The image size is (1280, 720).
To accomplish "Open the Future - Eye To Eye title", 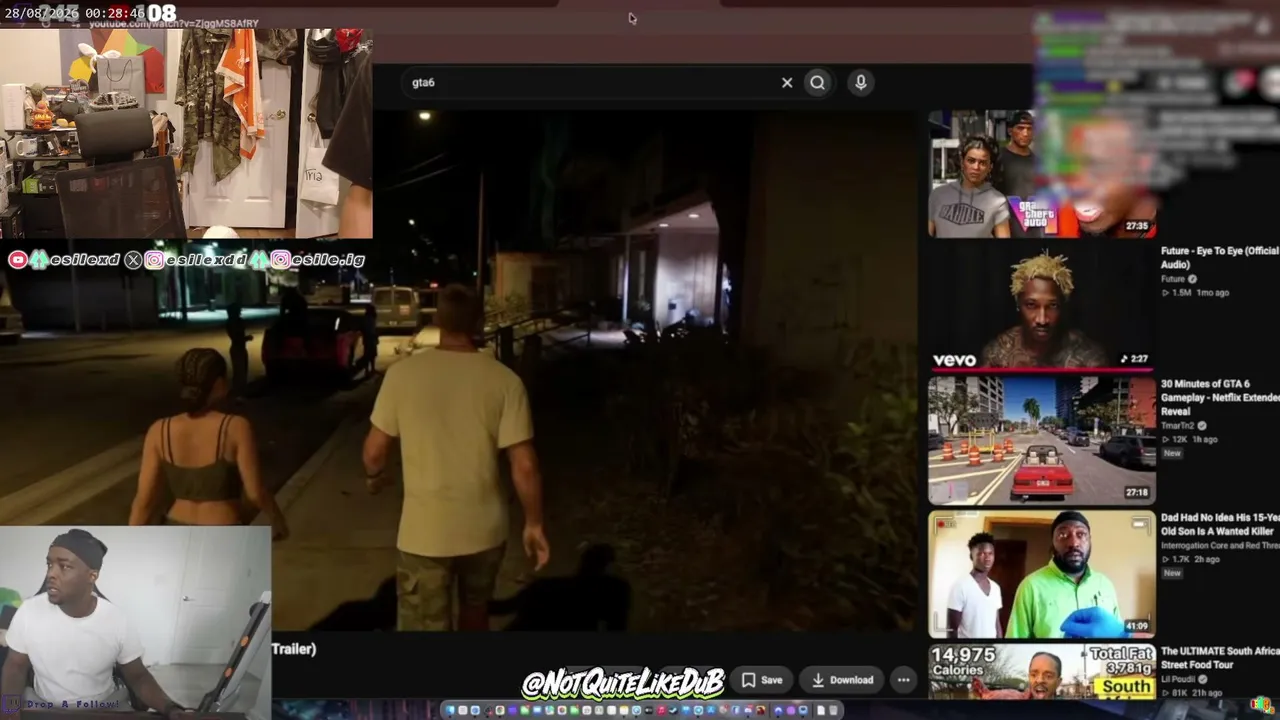I will pyautogui.click(x=1220, y=257).
